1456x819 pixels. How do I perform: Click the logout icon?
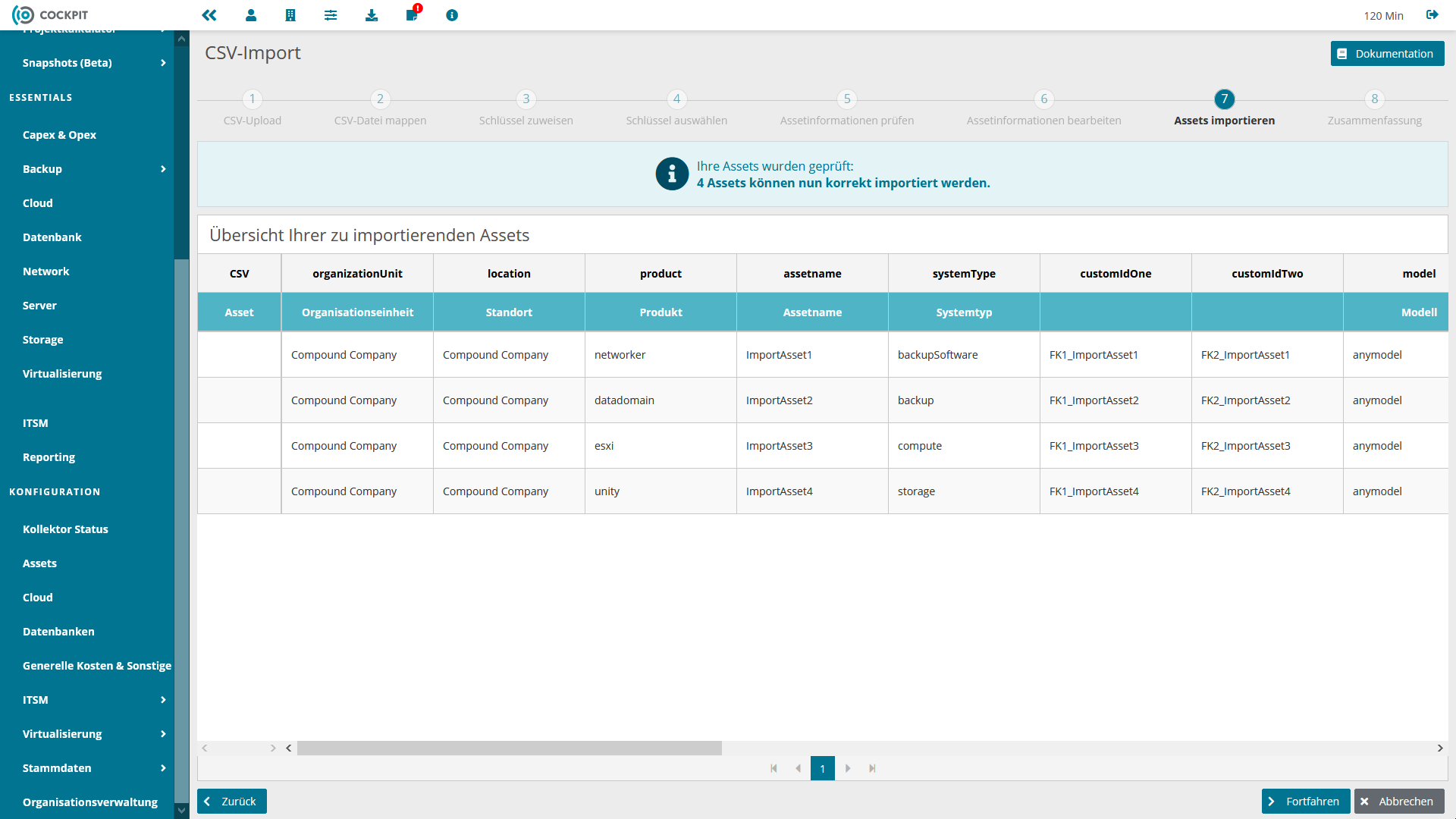point(1432,15)
